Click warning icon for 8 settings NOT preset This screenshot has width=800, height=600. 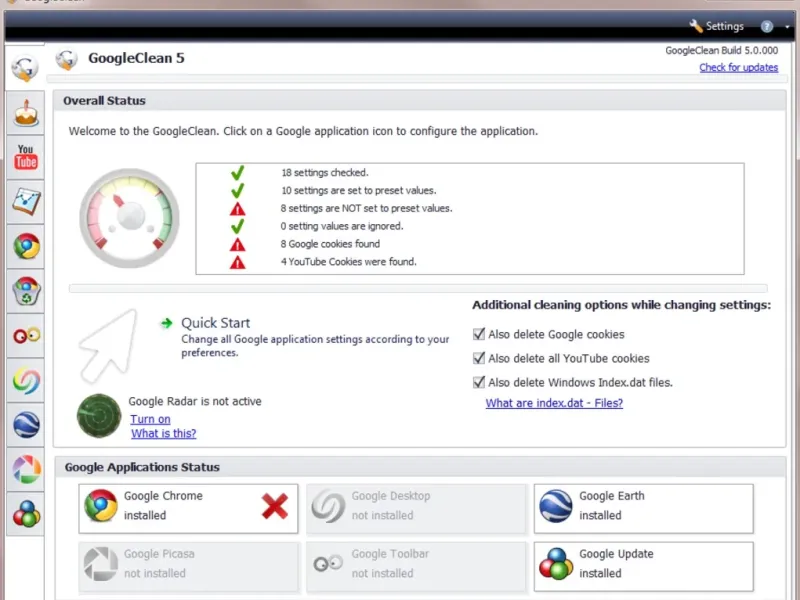click(237, 209)
